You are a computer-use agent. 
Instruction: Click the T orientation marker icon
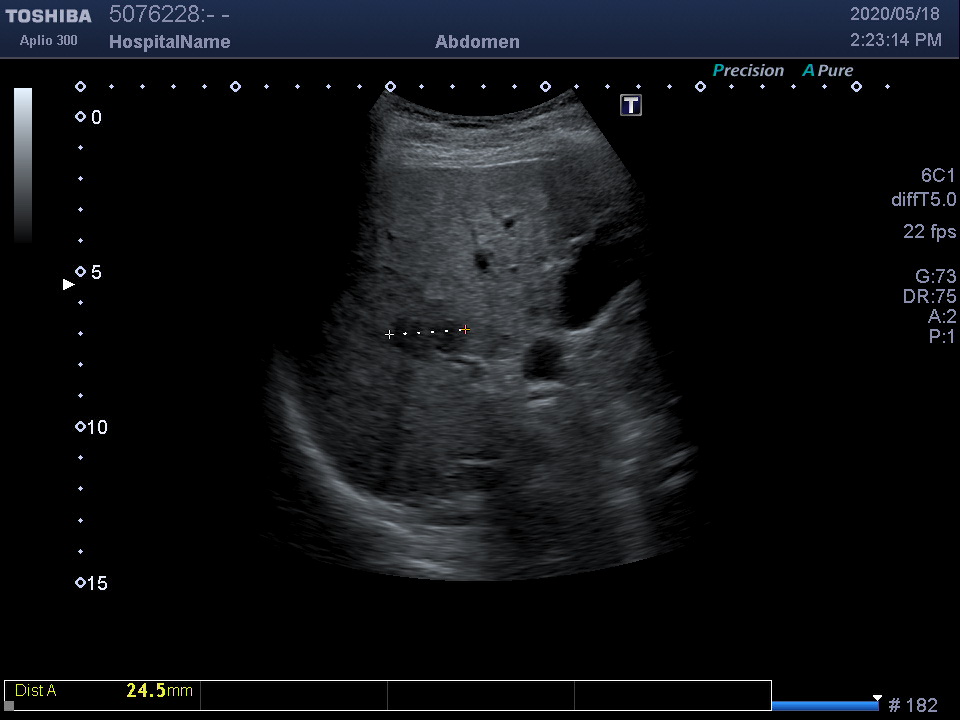pyautogui.click(x=631, y=105)
